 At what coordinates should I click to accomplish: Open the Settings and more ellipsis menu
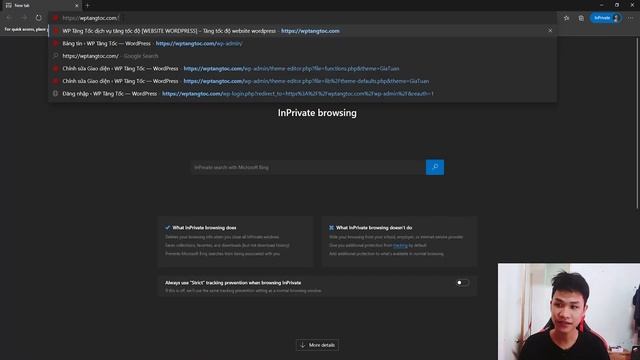(631, 18)
